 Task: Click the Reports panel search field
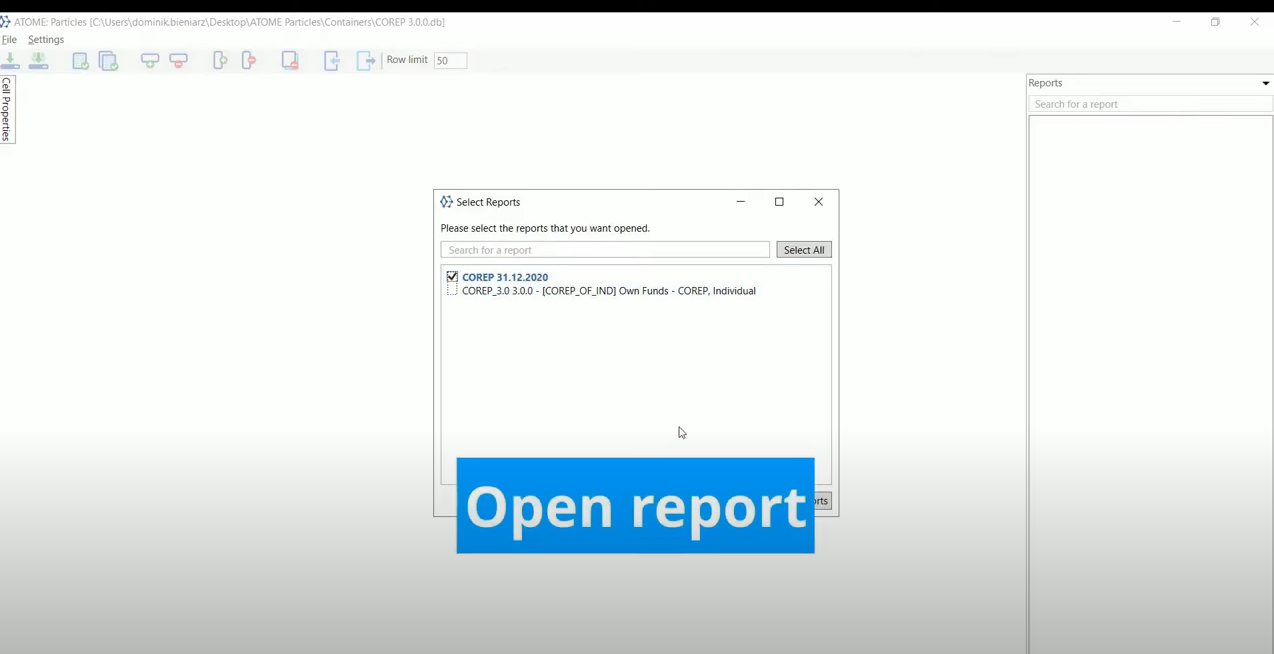(x=1150, y=104)
